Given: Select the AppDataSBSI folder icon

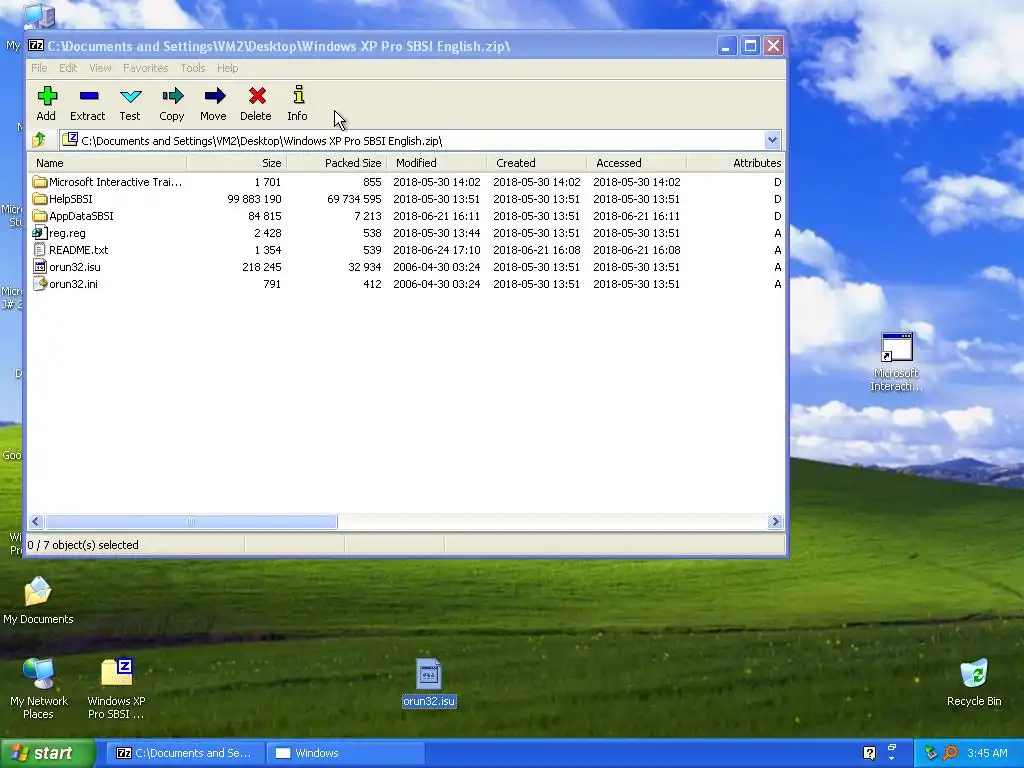Looking at the screenshot, I should [x=40, y=216].
